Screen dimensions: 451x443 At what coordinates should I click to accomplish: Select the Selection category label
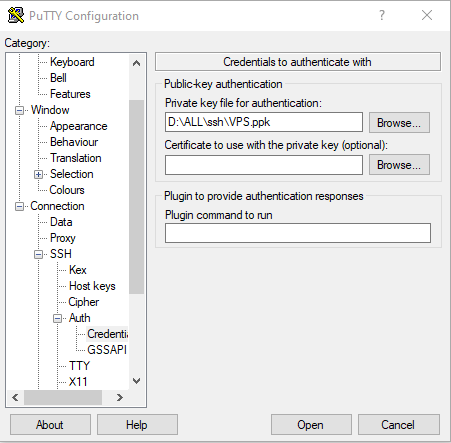pyautogui.click(x=72, y=174)
